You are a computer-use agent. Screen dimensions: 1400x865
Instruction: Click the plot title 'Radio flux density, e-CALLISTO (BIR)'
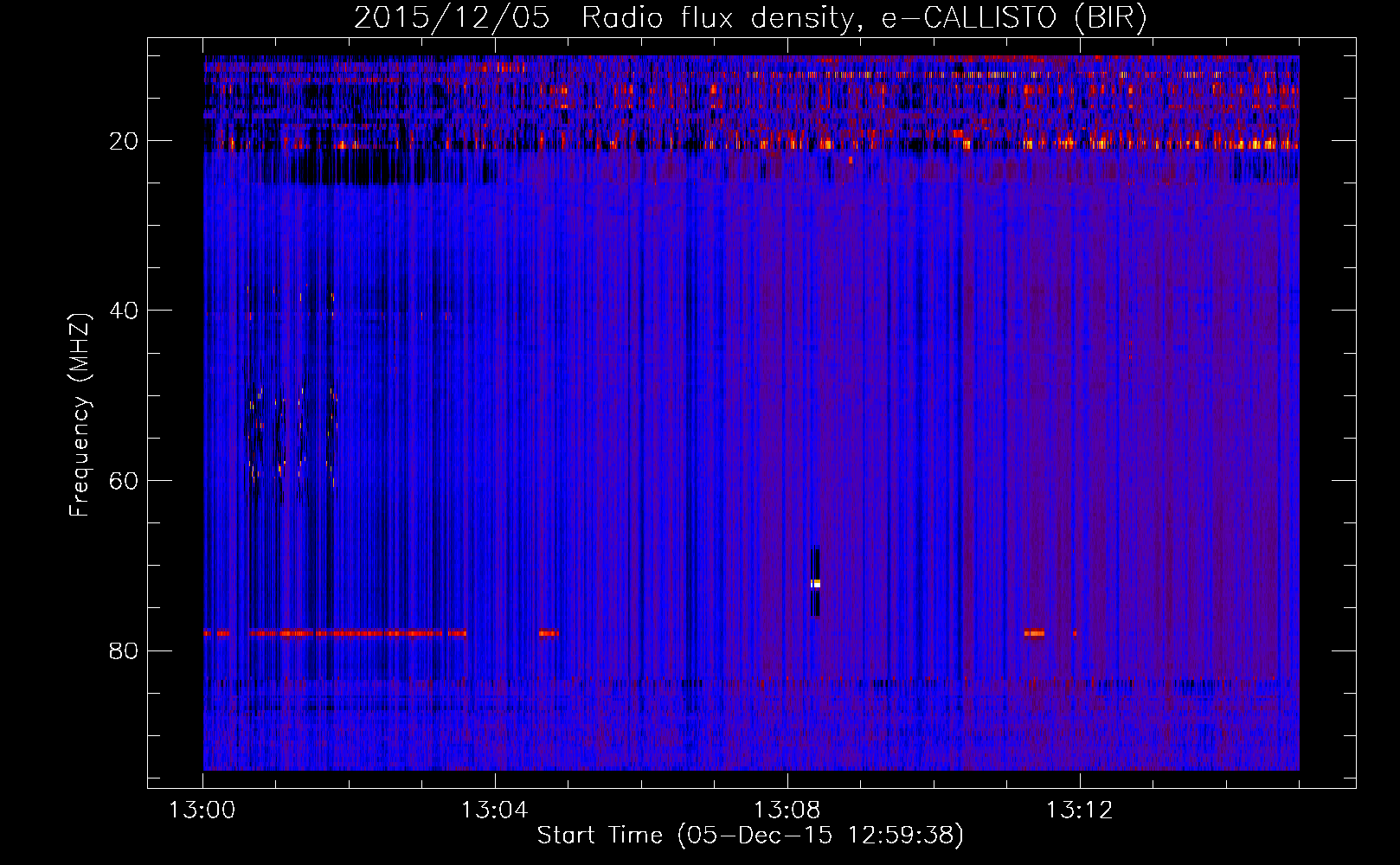pyautogui.click(x=864, y=18)
